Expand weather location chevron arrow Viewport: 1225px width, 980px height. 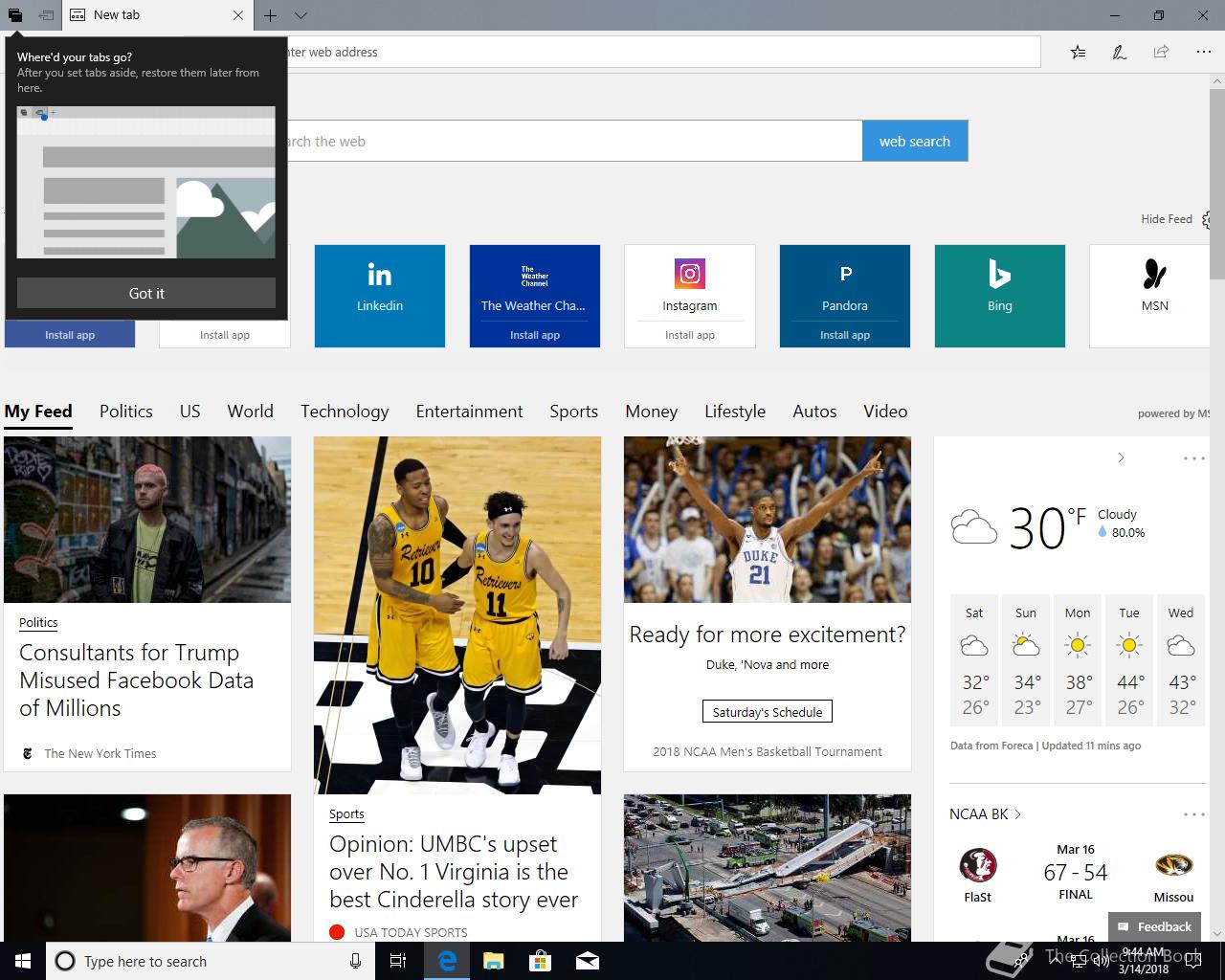[1121, 457]
